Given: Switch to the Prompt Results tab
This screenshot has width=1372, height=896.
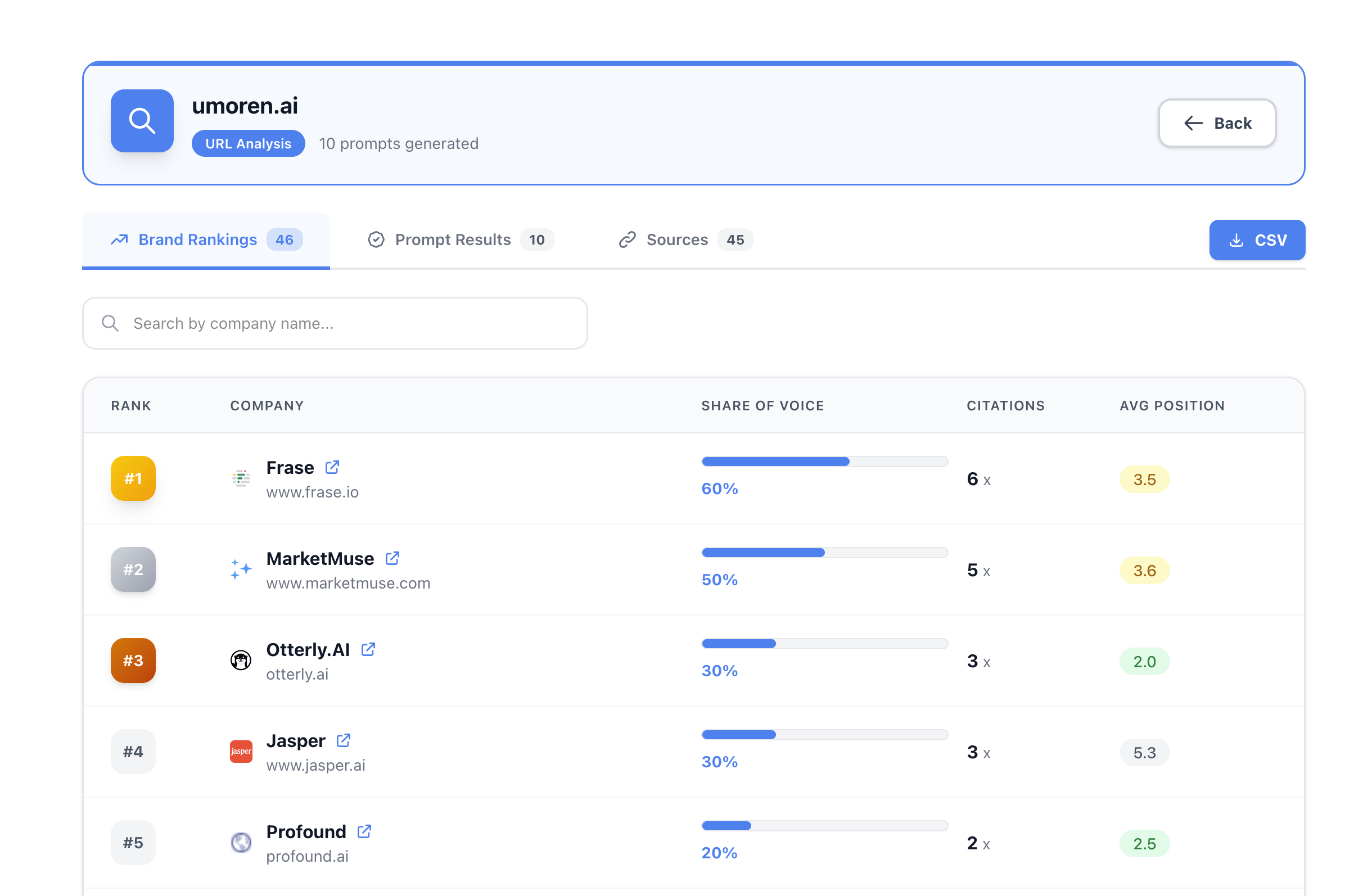Looking at the screenshot, I should coord(453,239).
